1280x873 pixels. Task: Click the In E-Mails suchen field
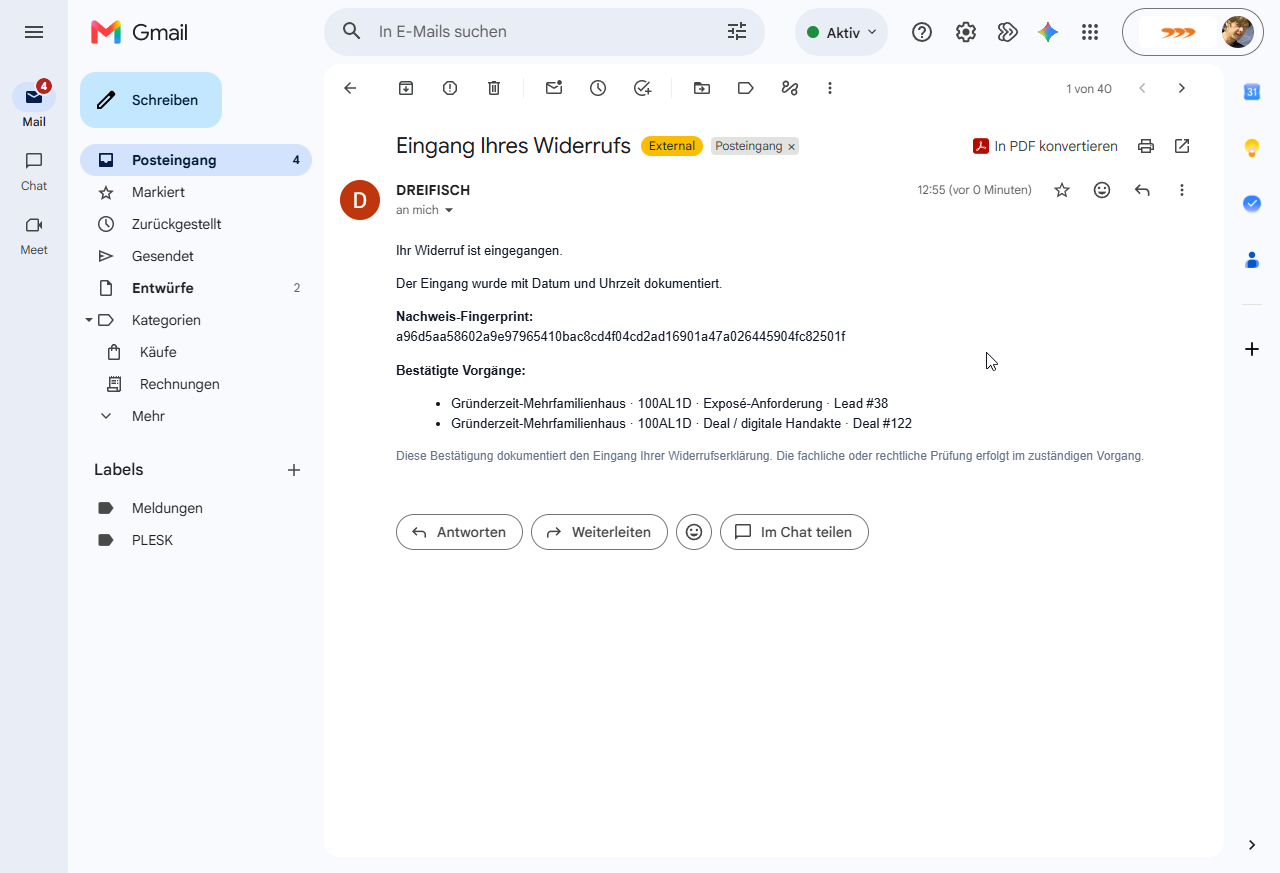pos(544,32)
